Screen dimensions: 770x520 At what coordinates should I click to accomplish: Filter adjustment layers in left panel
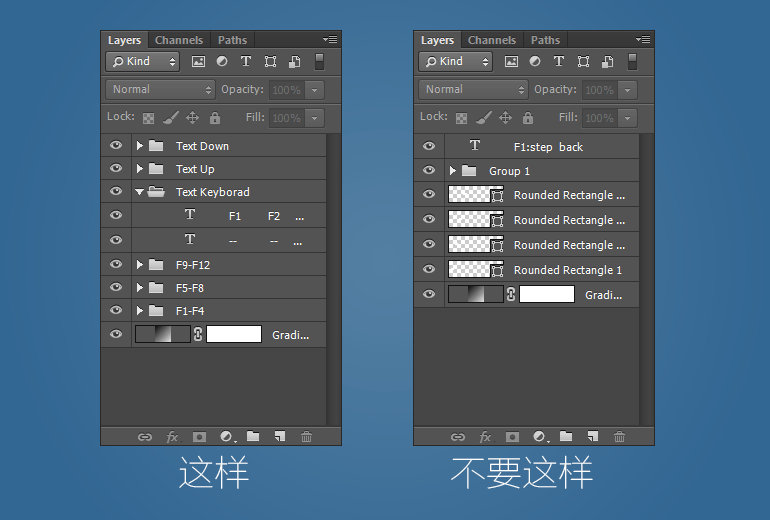tap(222, 61)
